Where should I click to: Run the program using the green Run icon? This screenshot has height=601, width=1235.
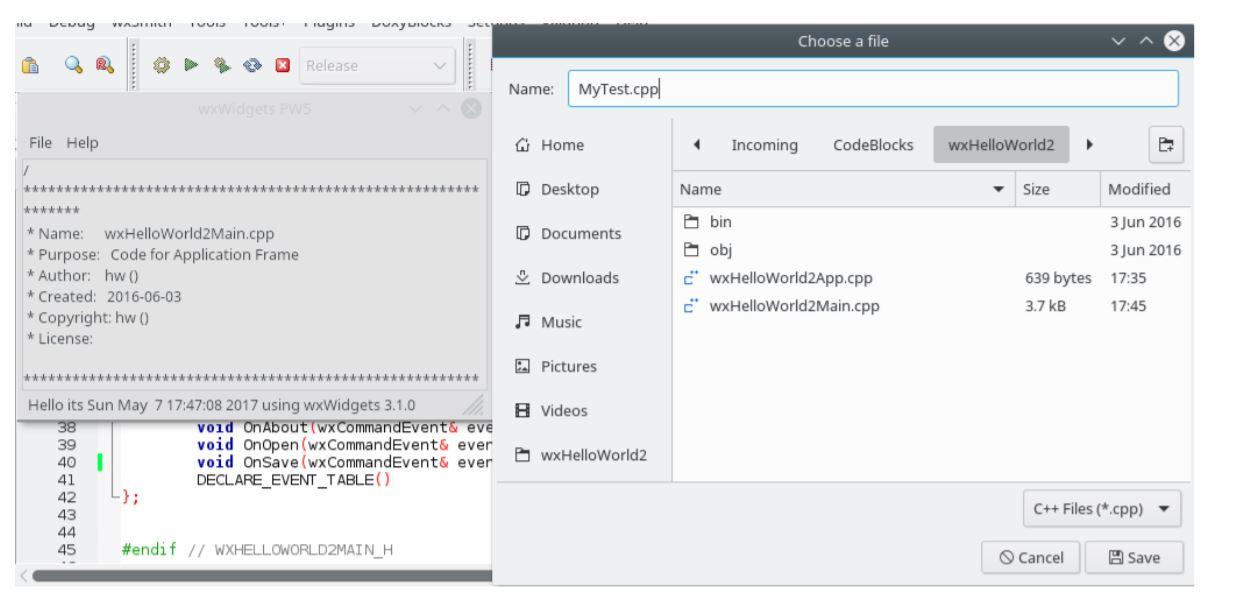click(190, 65)
